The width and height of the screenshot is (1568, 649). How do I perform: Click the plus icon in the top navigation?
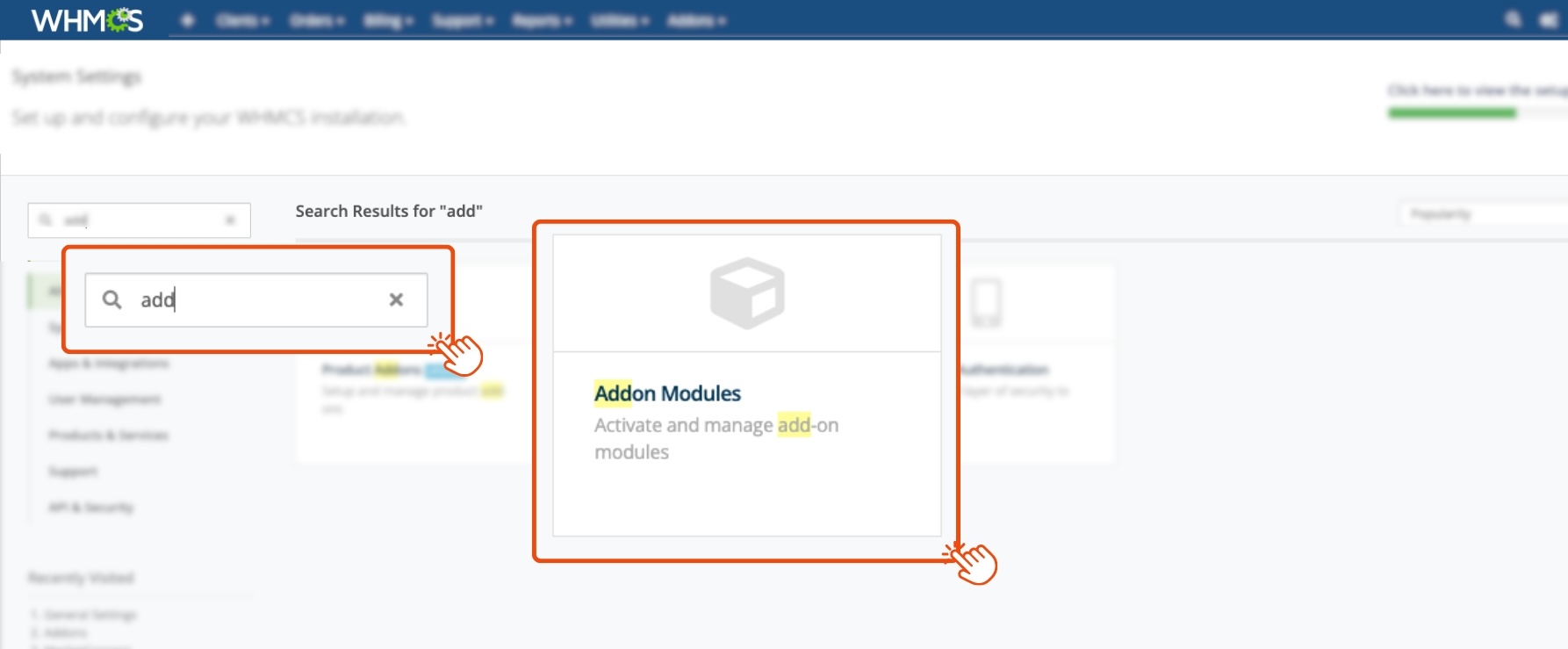pyautogui.click(x=187, y=20)
